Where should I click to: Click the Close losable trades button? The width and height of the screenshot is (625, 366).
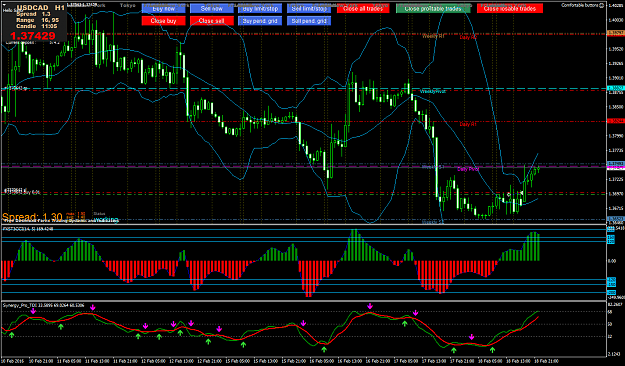point(510,8)
